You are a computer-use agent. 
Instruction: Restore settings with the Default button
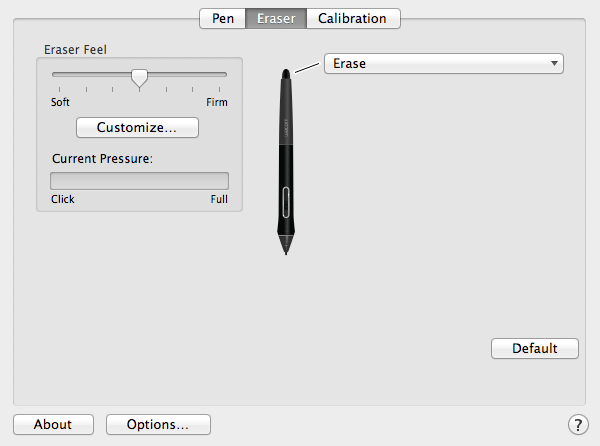point(535,348)
